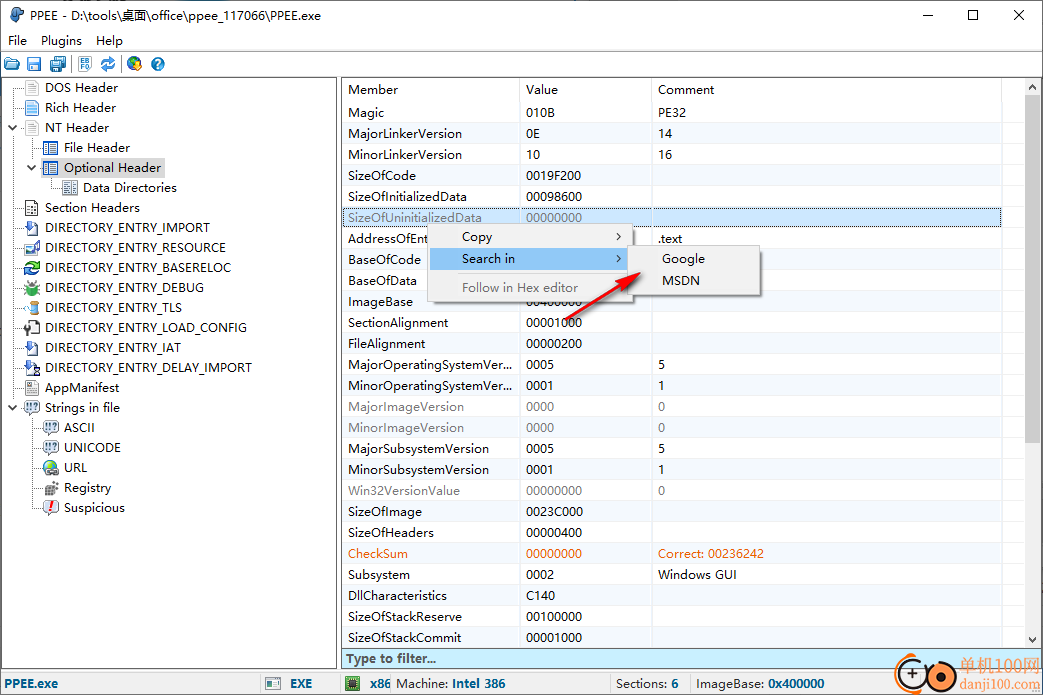Viewport: 1043px width, 695px height.
Task: Click the DIRECTORY_ENTRY_IAT icon
Action: coord(31,347)
